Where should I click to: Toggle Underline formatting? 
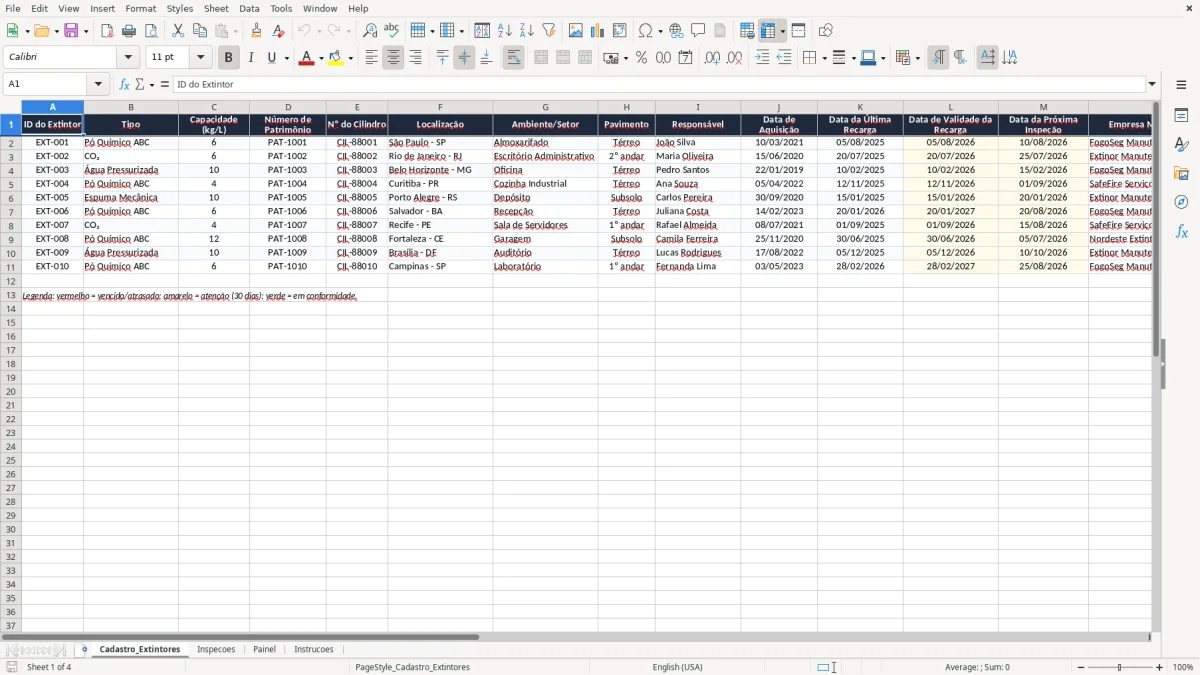272,58
